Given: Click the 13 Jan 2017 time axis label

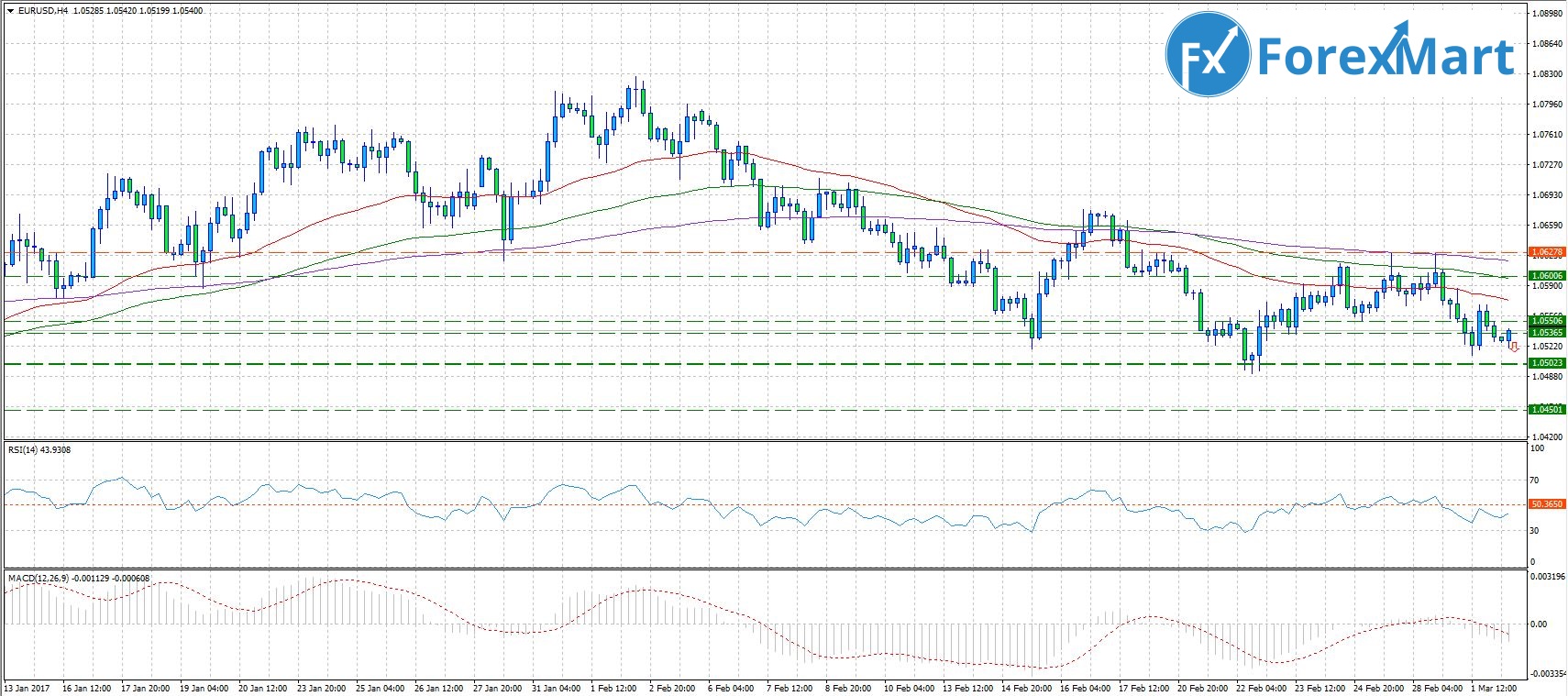Looking at the screenshot, I should tap(26, 688).
